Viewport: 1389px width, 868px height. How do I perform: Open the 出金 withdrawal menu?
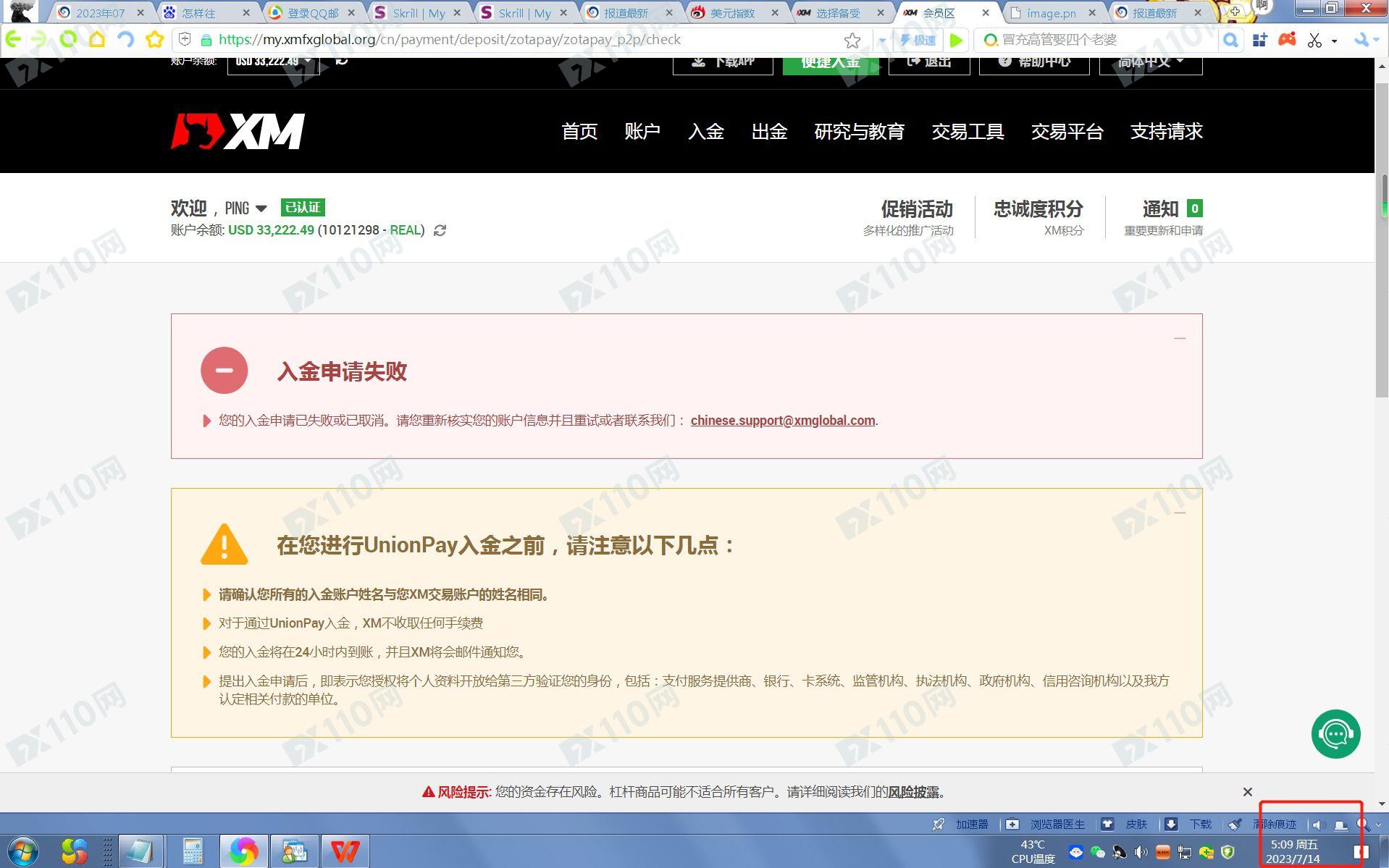pos(769,132)
